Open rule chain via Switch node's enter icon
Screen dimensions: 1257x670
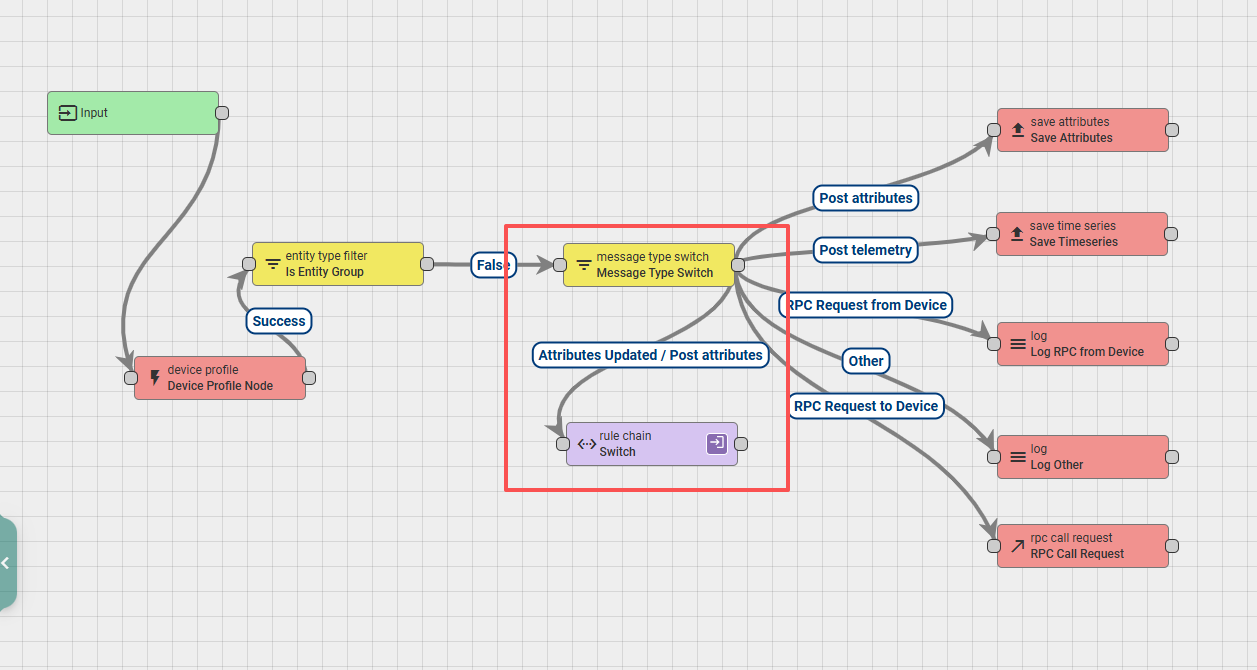pos(716,443)
